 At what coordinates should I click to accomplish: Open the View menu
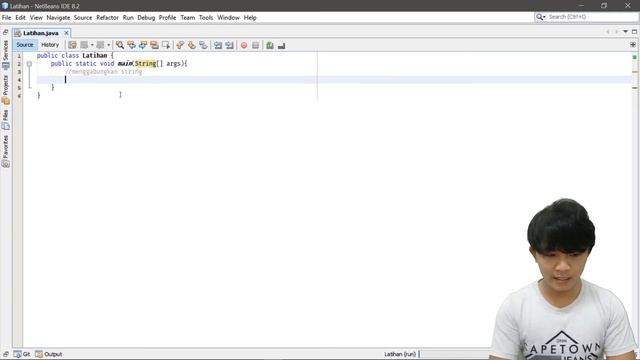[x=36, y=18]
